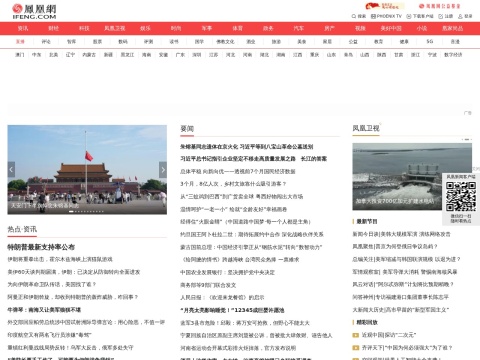This screenshot has width=480, height=360.
Task: Select 小说 in red navigation bar
Action: [x=422, y=28]
